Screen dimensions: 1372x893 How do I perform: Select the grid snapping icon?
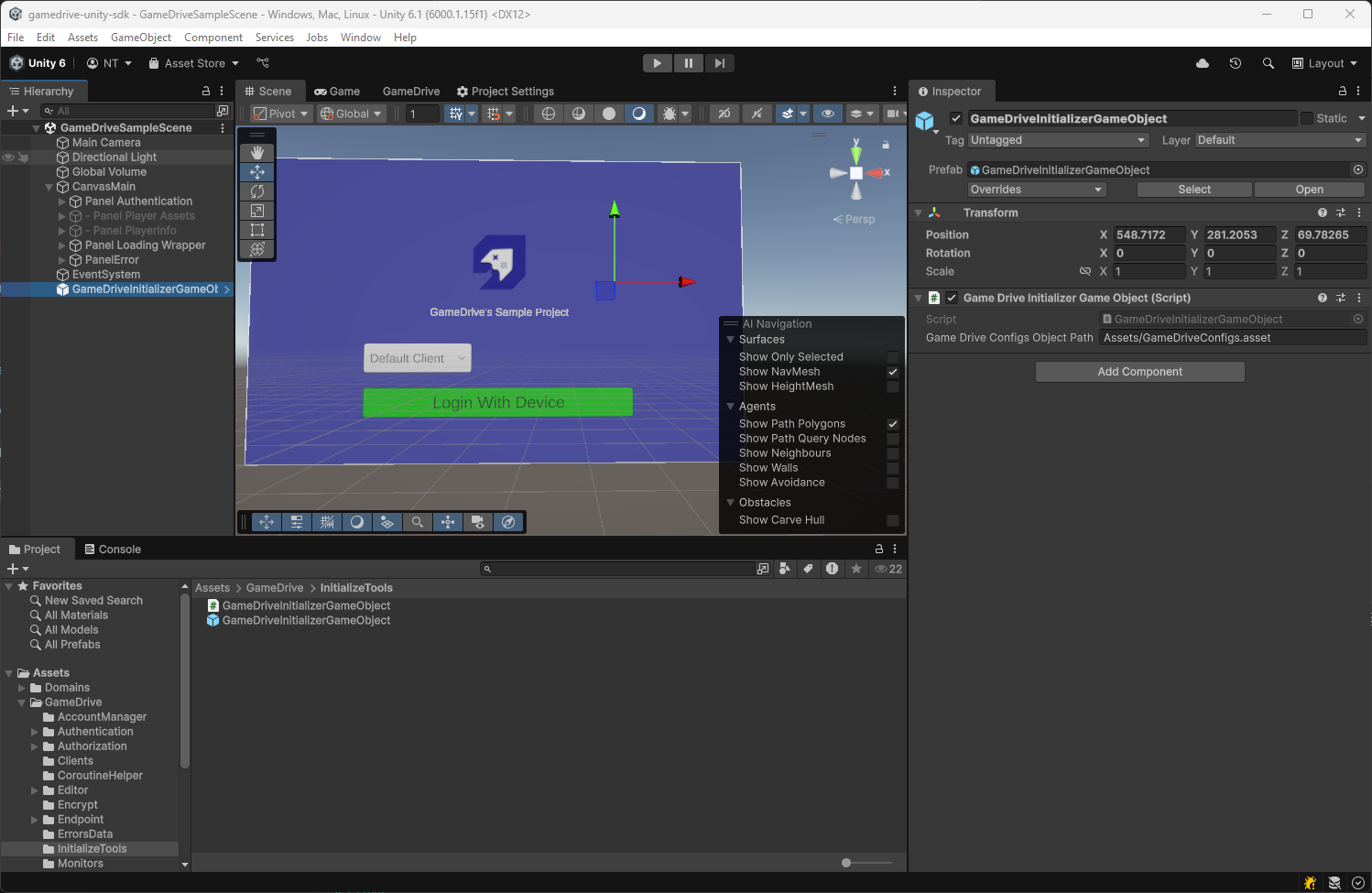point(491,114)
